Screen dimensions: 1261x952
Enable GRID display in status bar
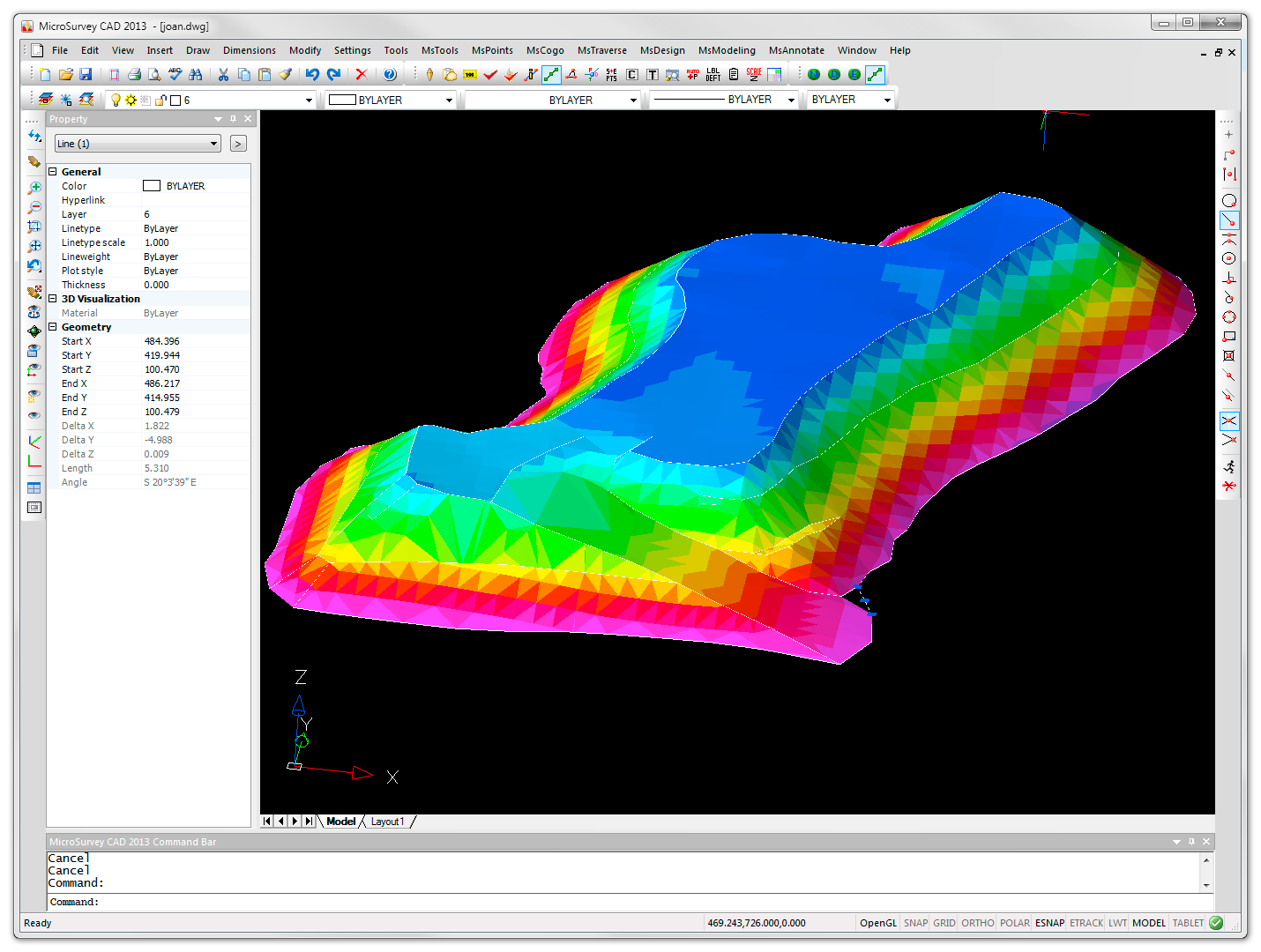tap(944, 923)
